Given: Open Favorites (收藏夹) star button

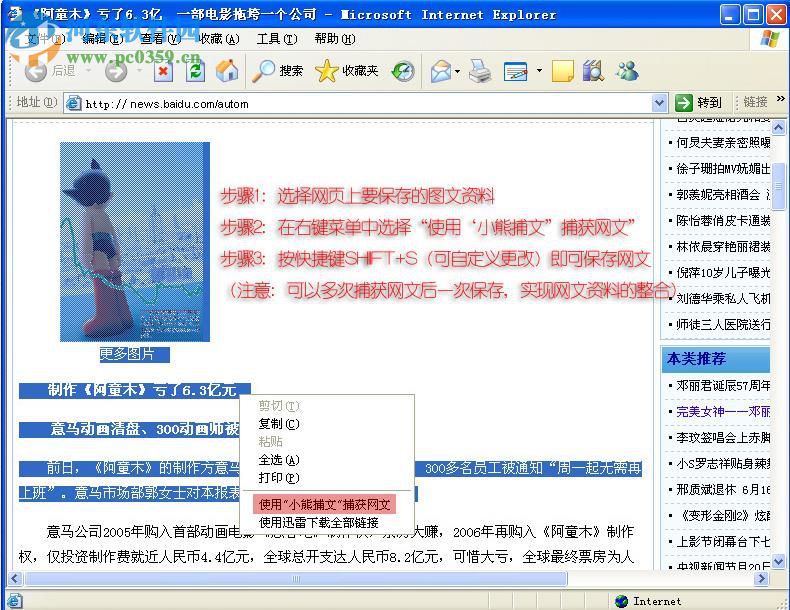Looking at the screenshot, I should click(x=347, y=71).
